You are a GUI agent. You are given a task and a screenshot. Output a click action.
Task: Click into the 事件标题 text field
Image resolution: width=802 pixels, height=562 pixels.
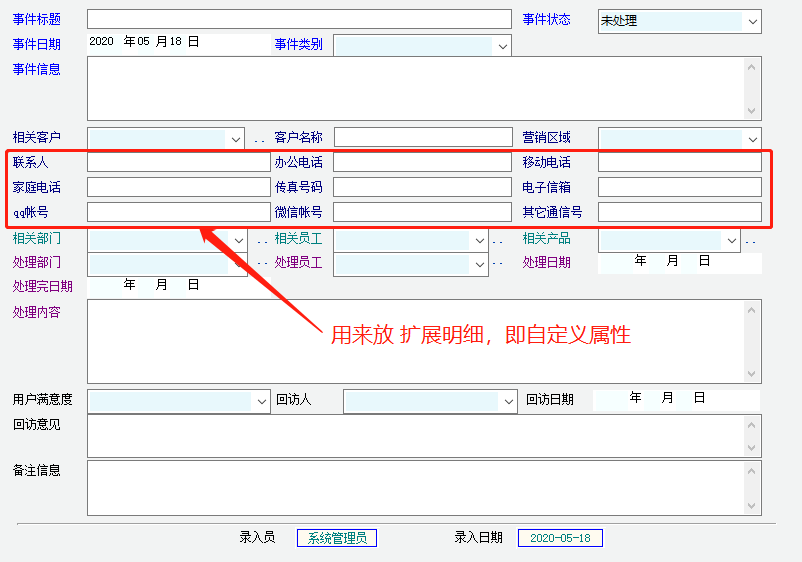(x=298, y=19)
